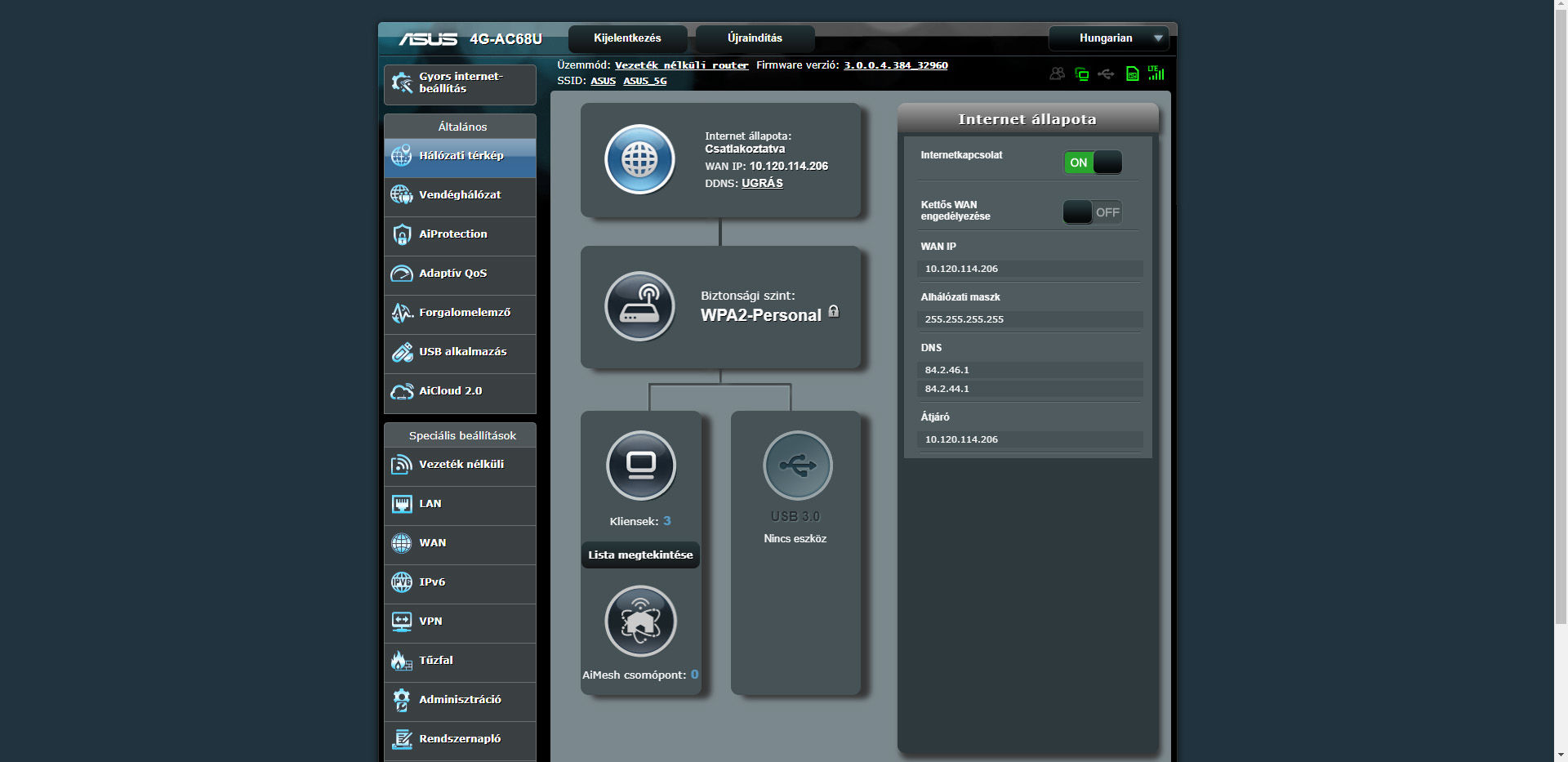
Task: Click the ASUS SSID link
Action: click(x=604, y=81)
